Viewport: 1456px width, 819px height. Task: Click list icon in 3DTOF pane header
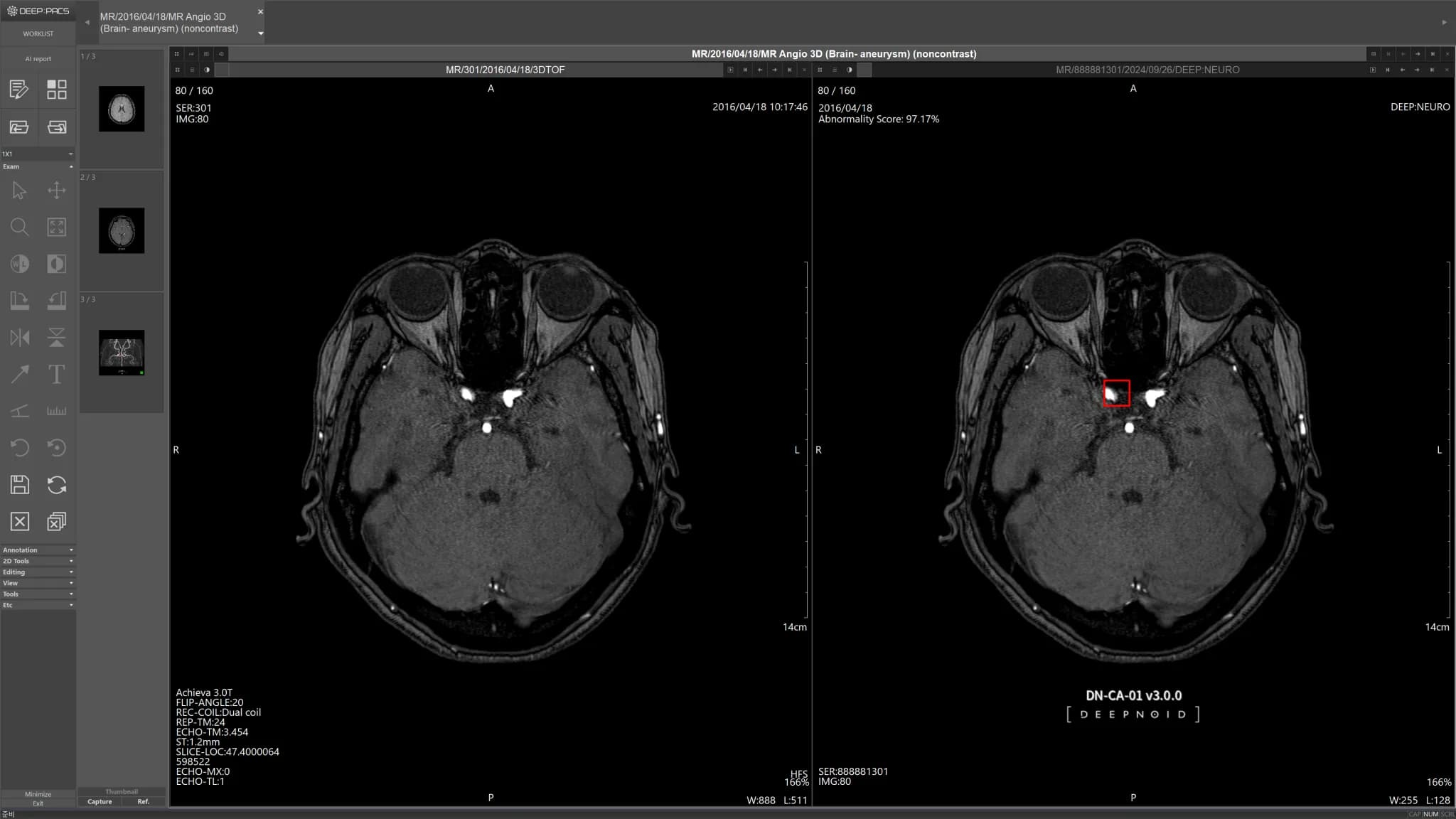coord(192,70)
